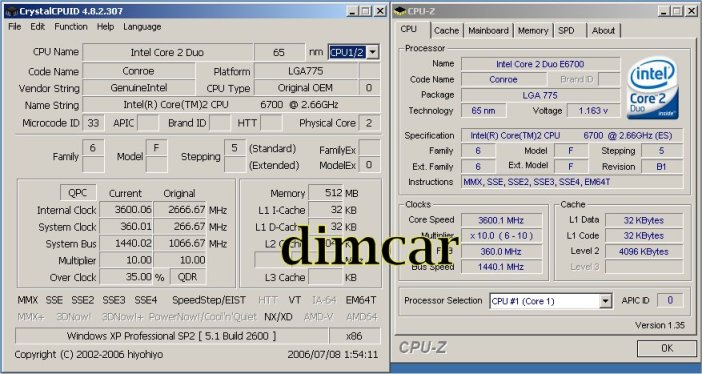Screen dimensions: 702x374
Task: Click the Voltage value 1.163 v
Action: click(593, 111)
